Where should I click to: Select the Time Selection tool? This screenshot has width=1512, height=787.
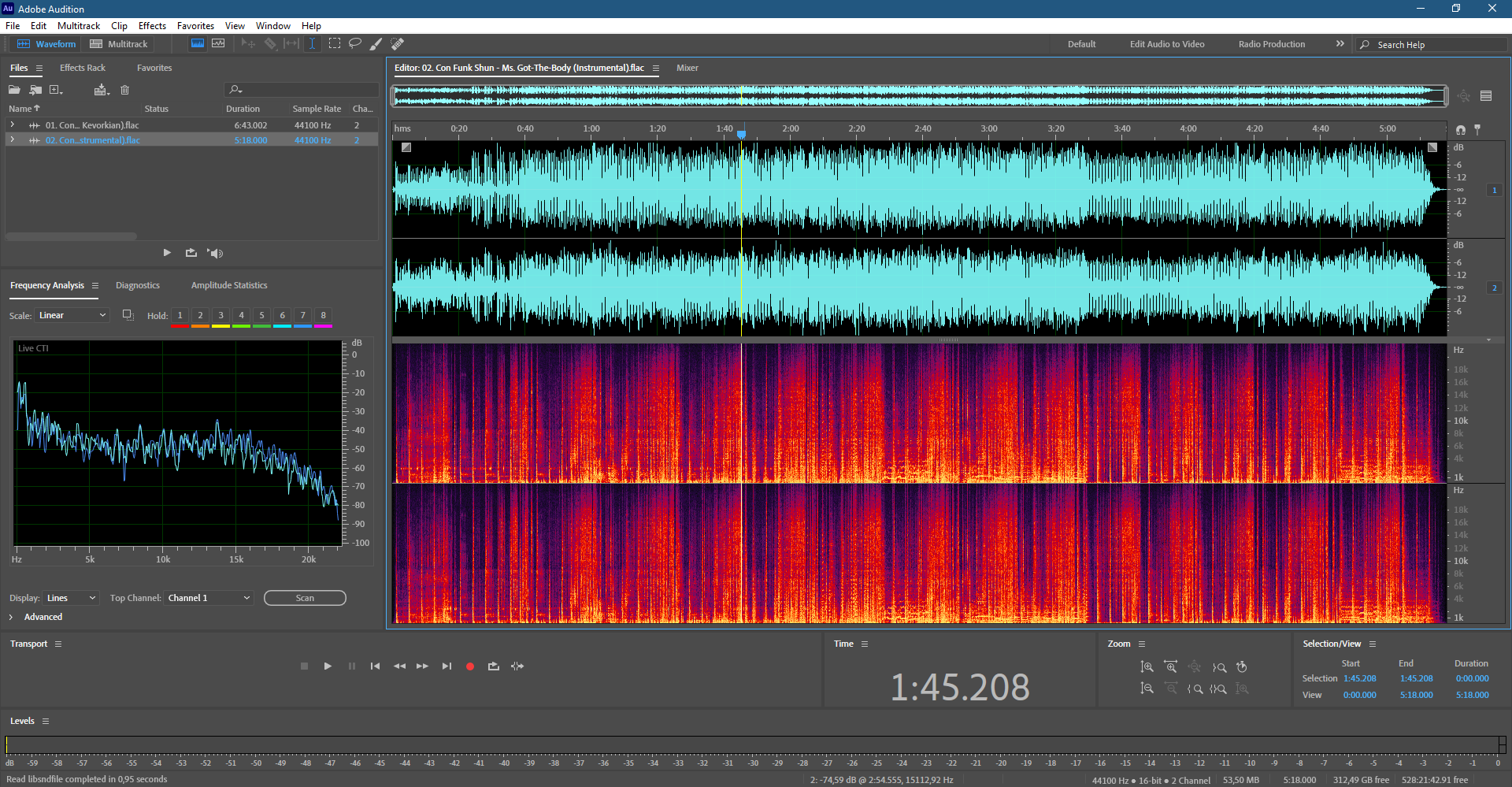pos(312,44)
